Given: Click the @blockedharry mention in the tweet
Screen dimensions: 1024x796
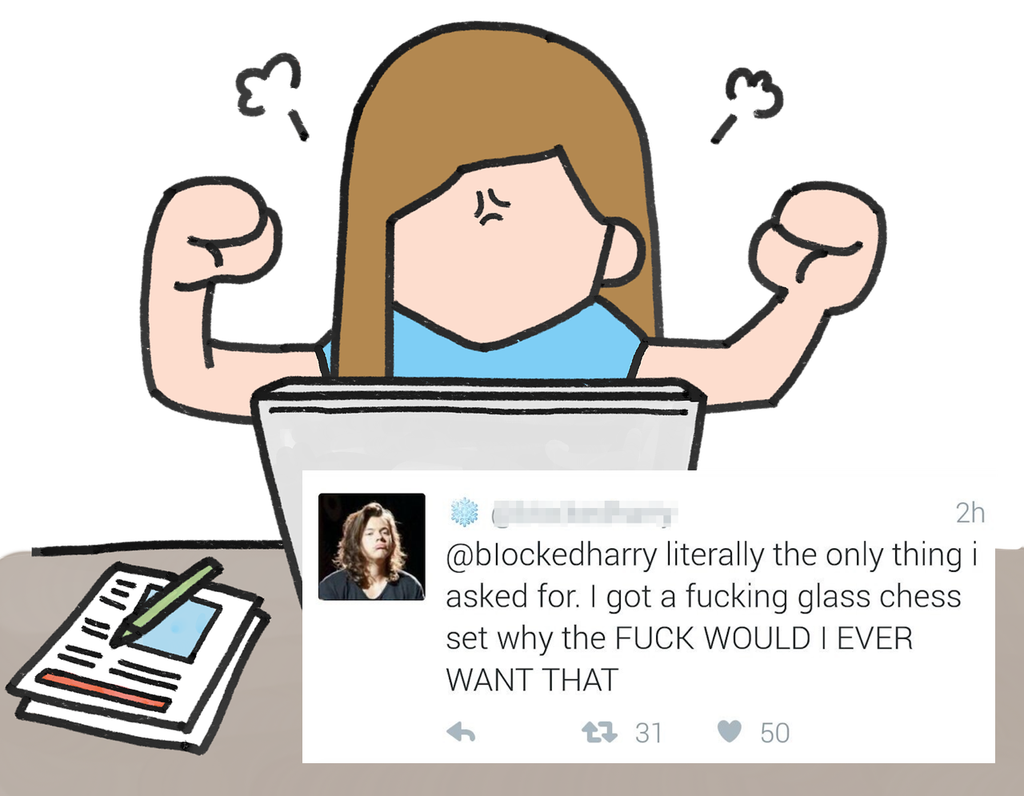Looking at the screenshot, I should point(551,556).
